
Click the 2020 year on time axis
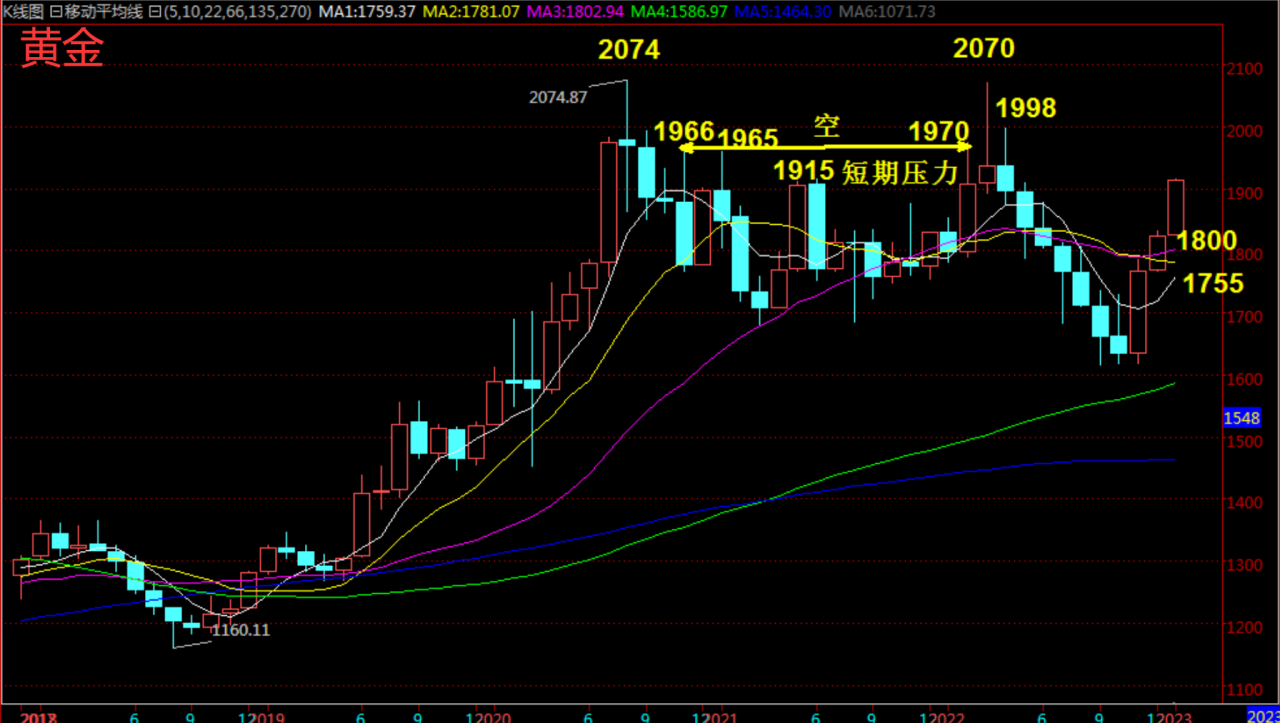(496, 717)
